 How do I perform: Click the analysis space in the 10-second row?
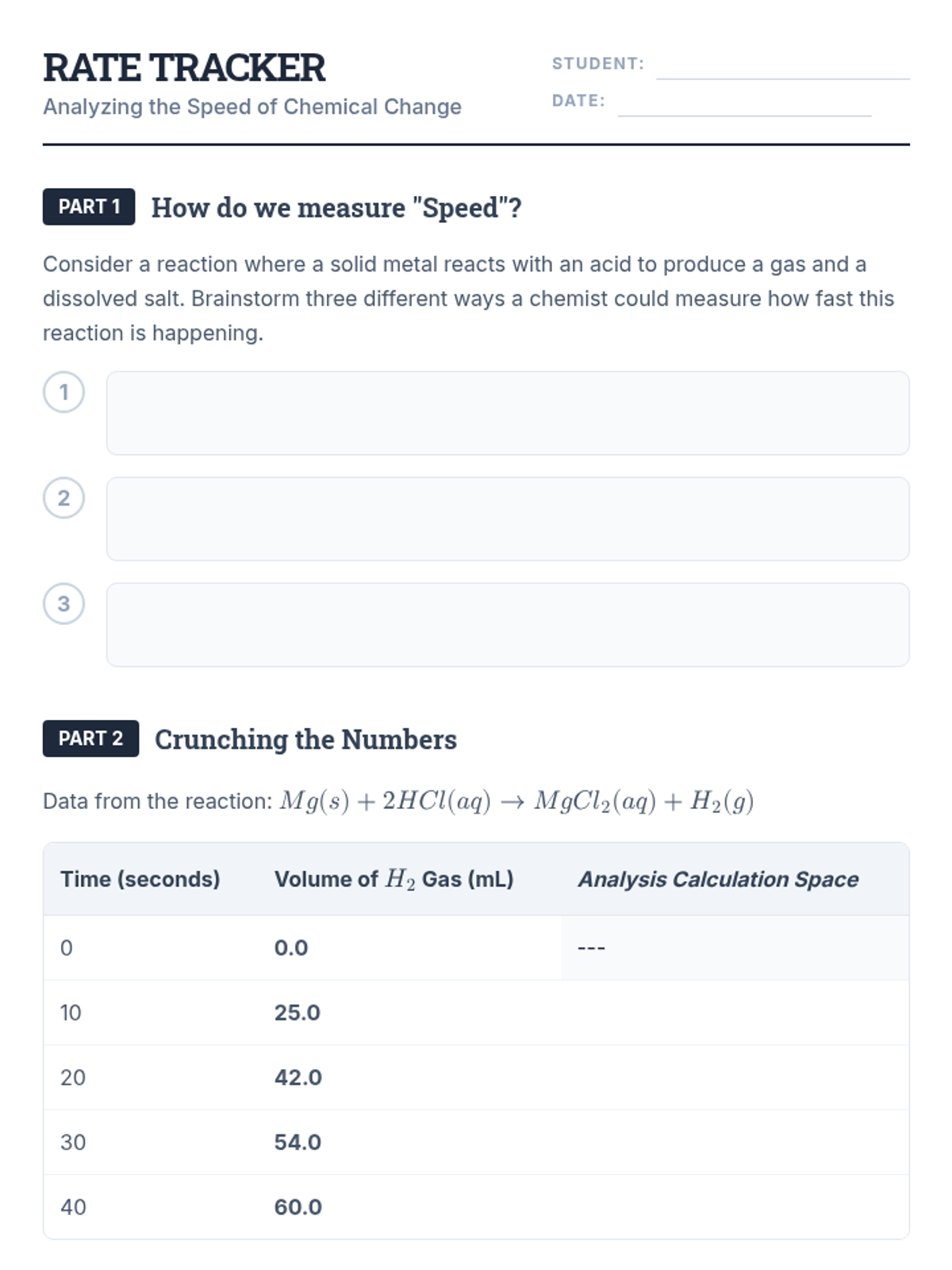click(734, 1012)
